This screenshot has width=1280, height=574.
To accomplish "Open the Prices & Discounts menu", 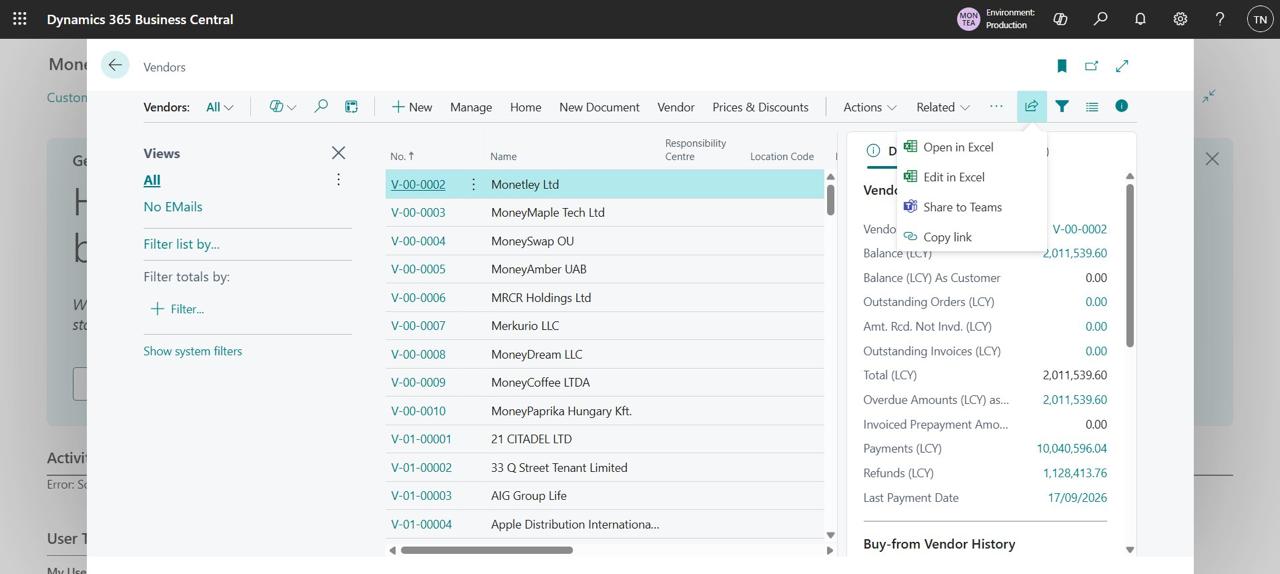I will coord(760,107).
